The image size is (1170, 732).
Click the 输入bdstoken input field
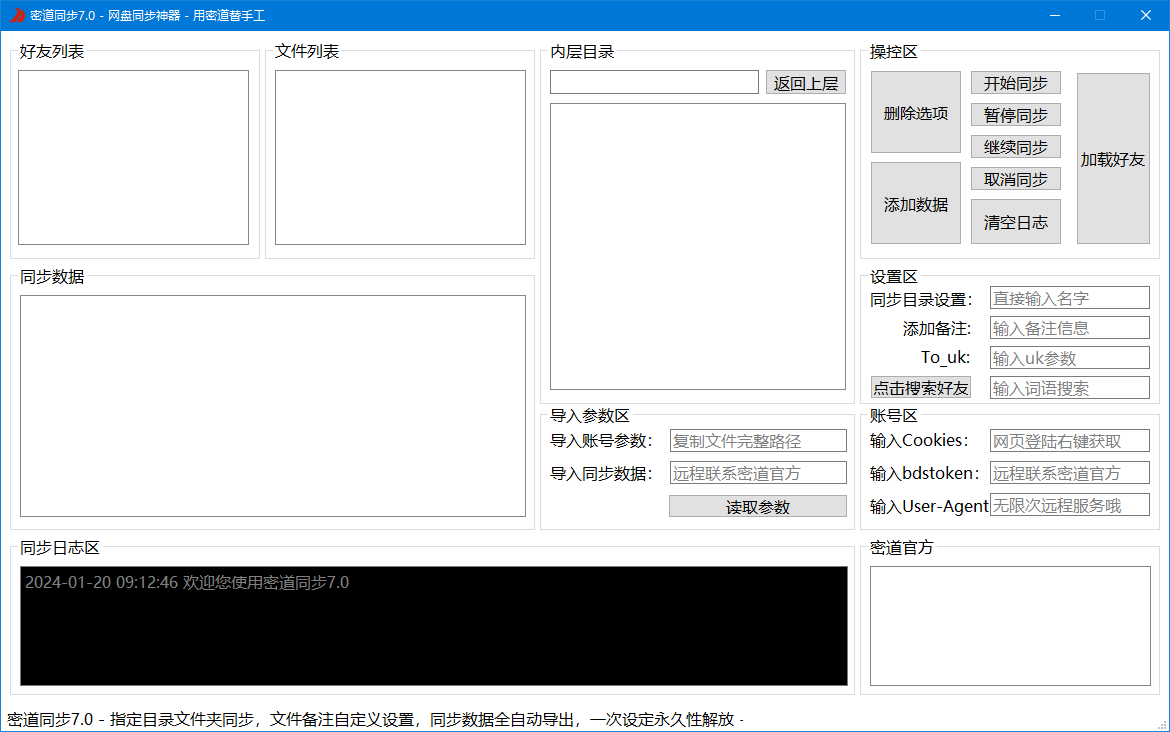tap(1069, 472)
